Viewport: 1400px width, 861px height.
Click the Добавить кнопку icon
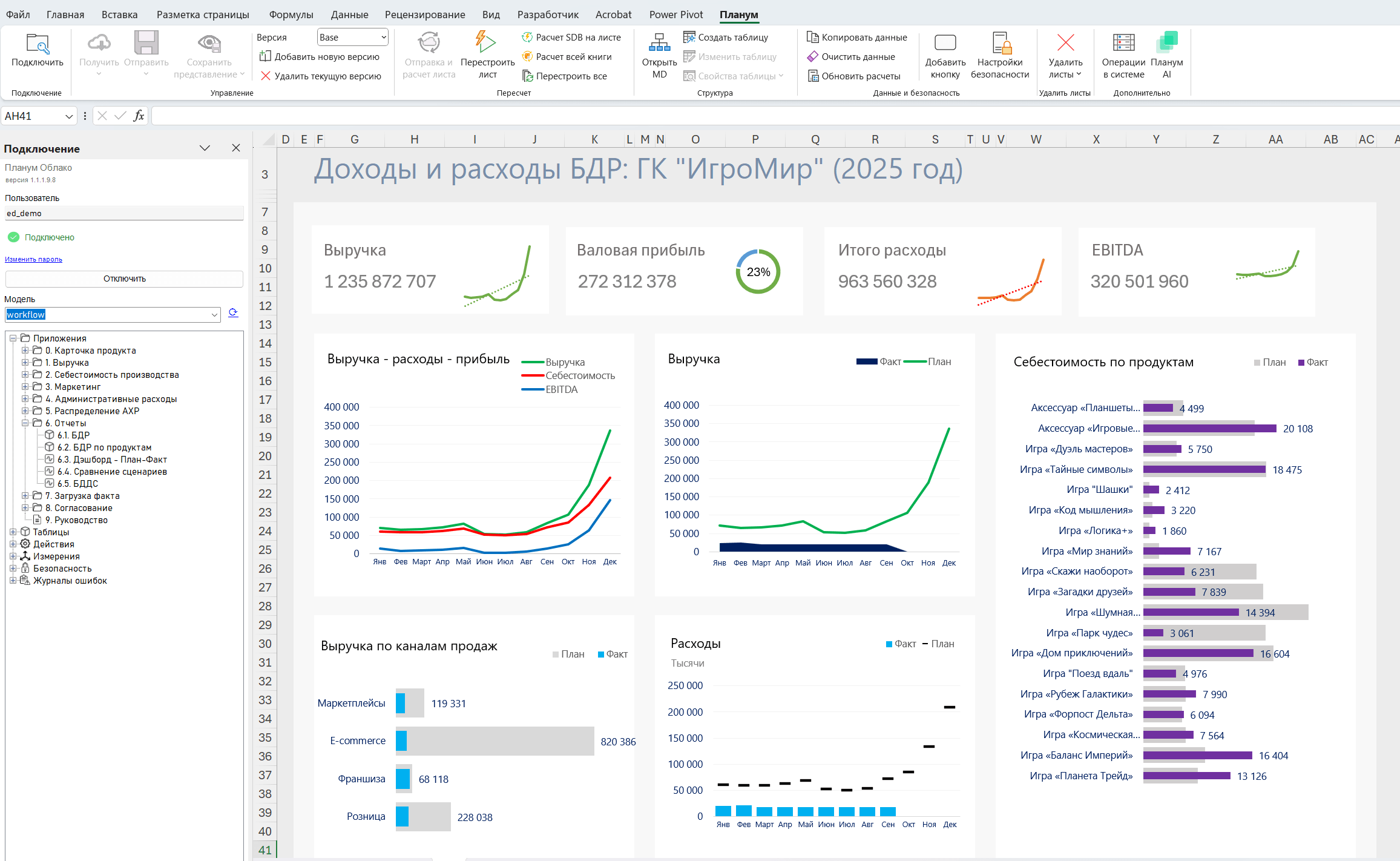945,43
